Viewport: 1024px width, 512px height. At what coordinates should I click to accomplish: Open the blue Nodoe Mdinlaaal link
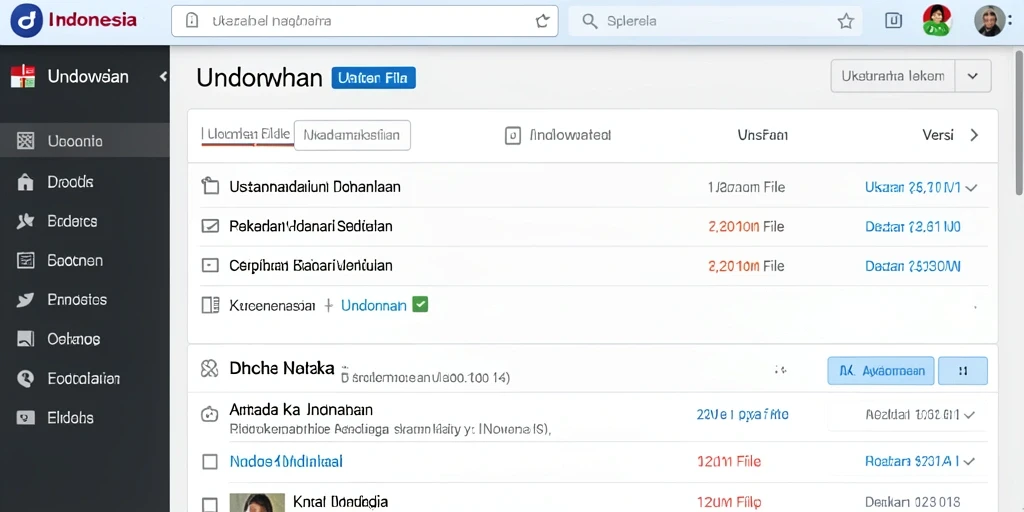point(286,462)
